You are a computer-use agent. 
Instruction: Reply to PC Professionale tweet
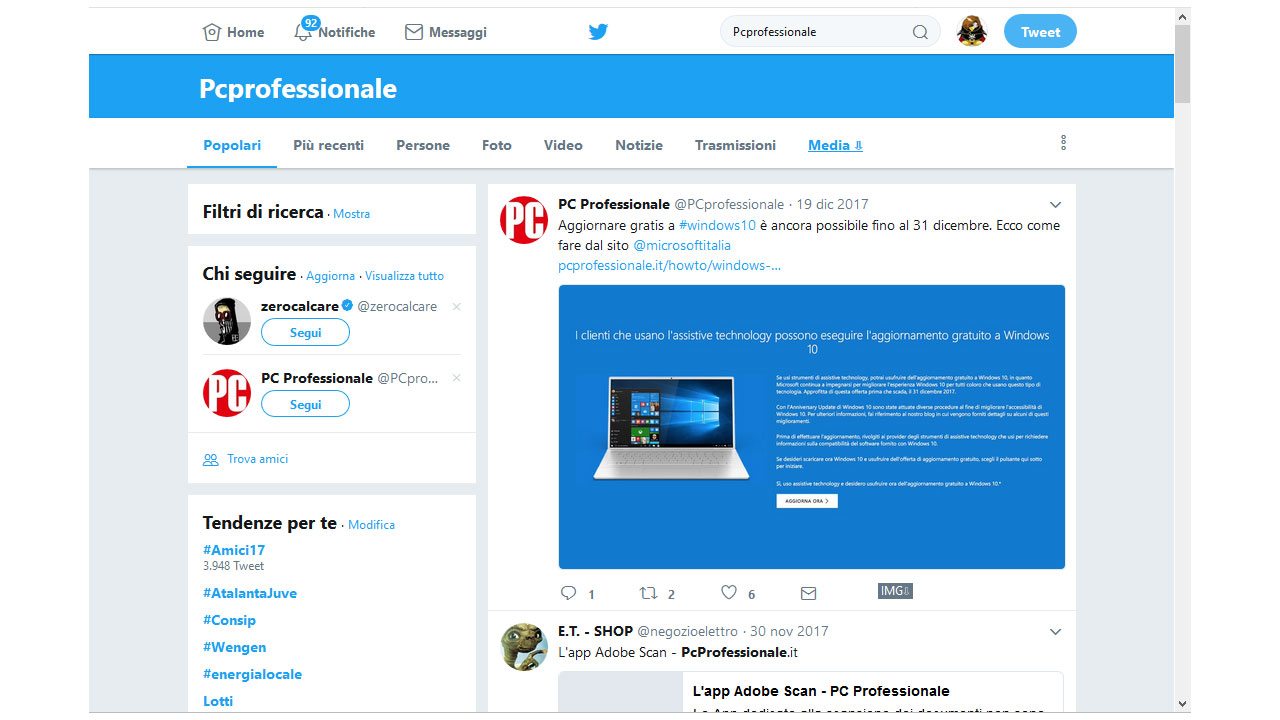(569, 593)
